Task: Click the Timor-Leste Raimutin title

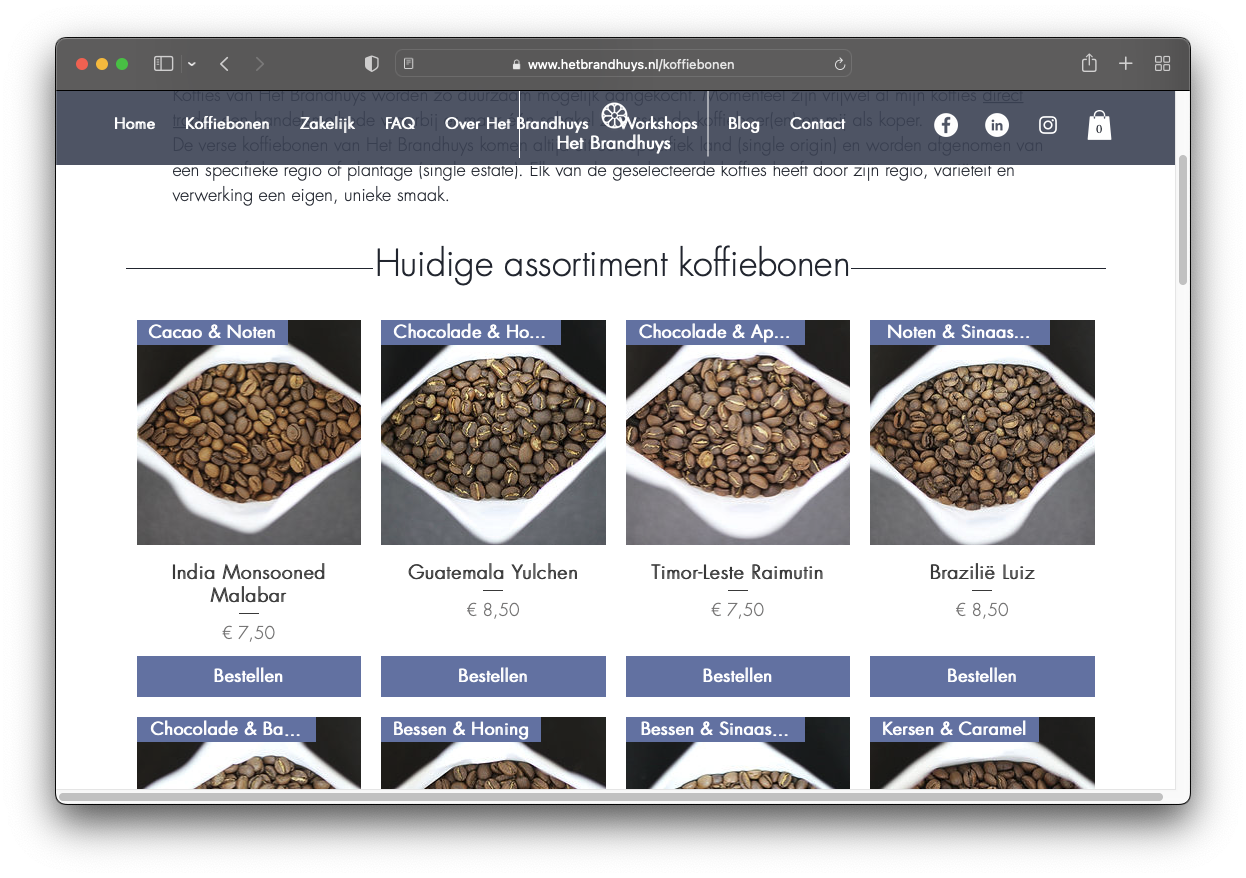Action: coord(738,573)
